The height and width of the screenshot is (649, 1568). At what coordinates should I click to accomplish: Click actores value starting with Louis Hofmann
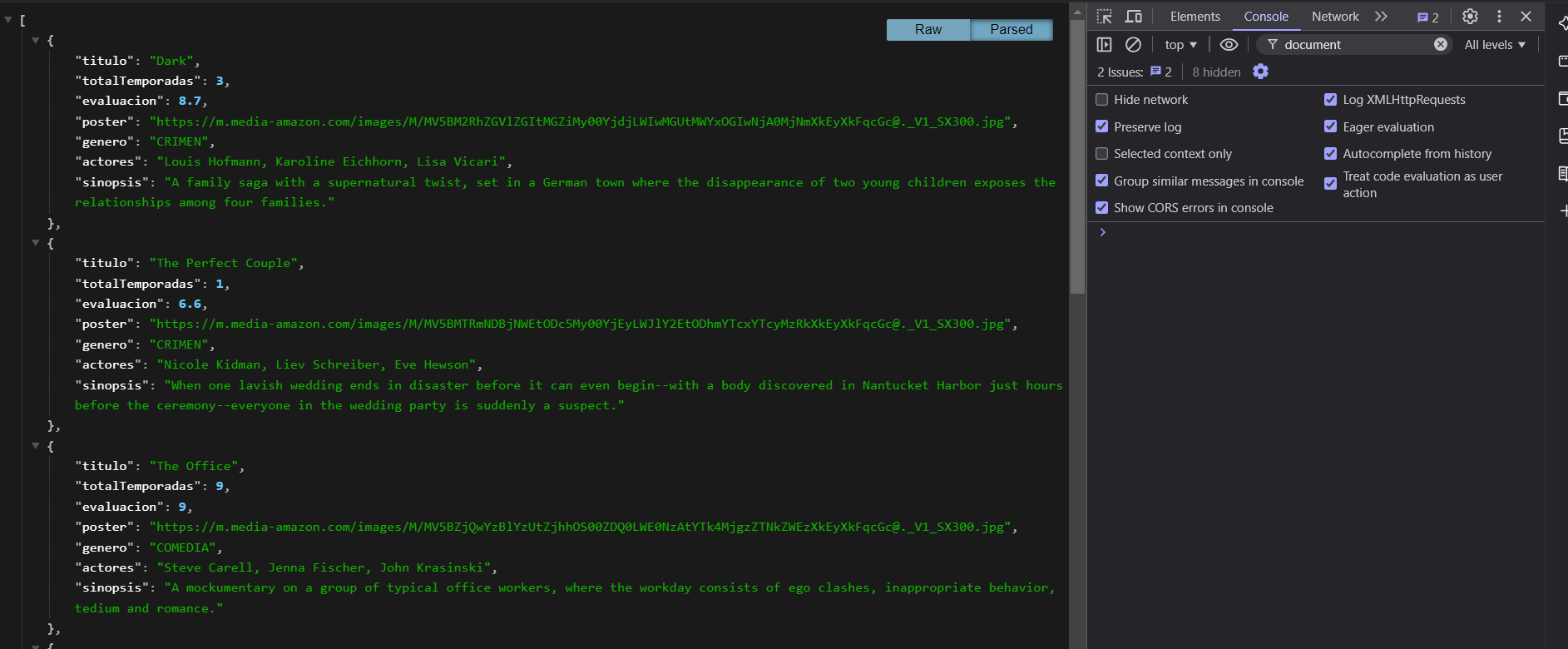(331, 161)
